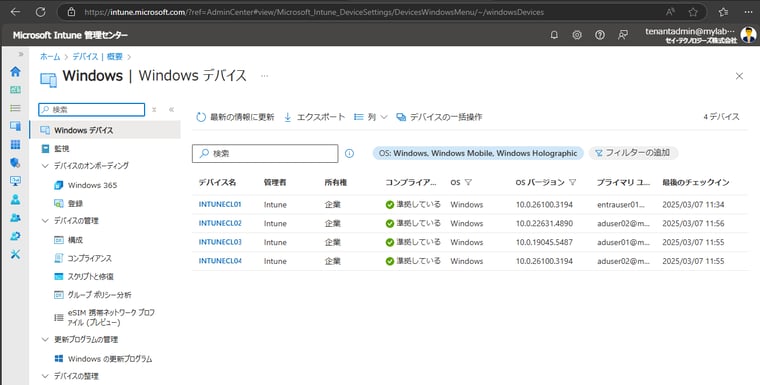This screenshot has width=760, height=385.
Task: Open グループ ポリシー分析 menu item
Action: pyautogui.click(x=99, y=295)
